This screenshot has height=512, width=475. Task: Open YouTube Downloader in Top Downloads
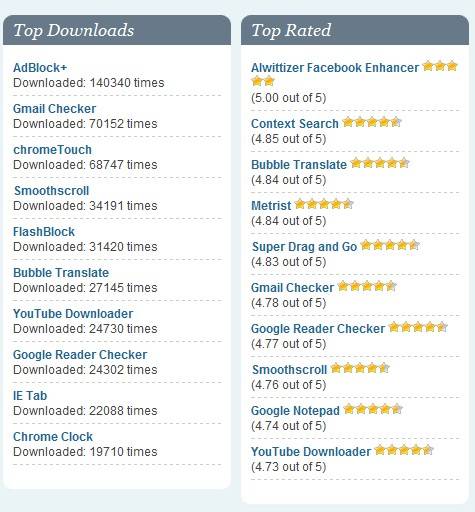(x=73, y=314)
